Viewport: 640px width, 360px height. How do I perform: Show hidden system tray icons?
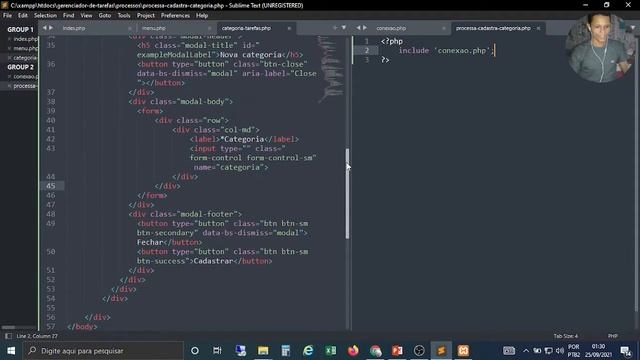[x=526, y=351]
